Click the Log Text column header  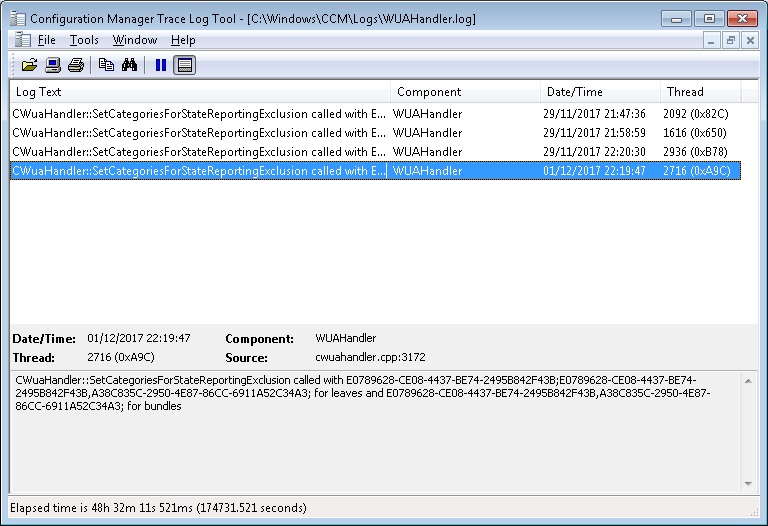pyautogui.click(x=200, y=92)
